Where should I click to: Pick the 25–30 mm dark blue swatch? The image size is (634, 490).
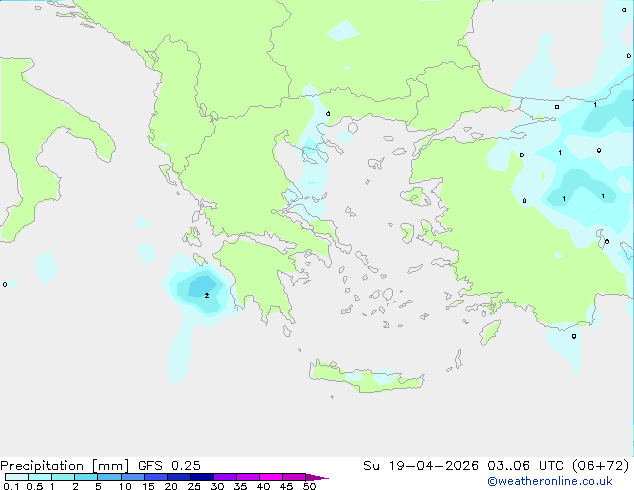coord(202,477)
